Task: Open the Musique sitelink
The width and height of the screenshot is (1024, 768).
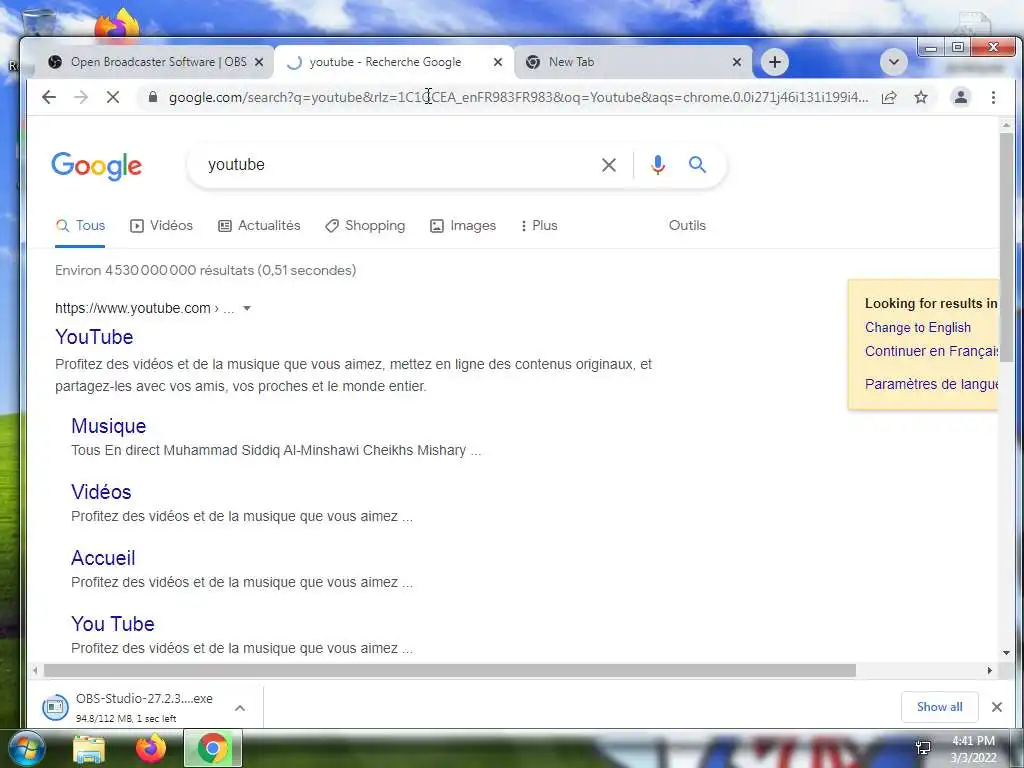Action: (108, 426)
